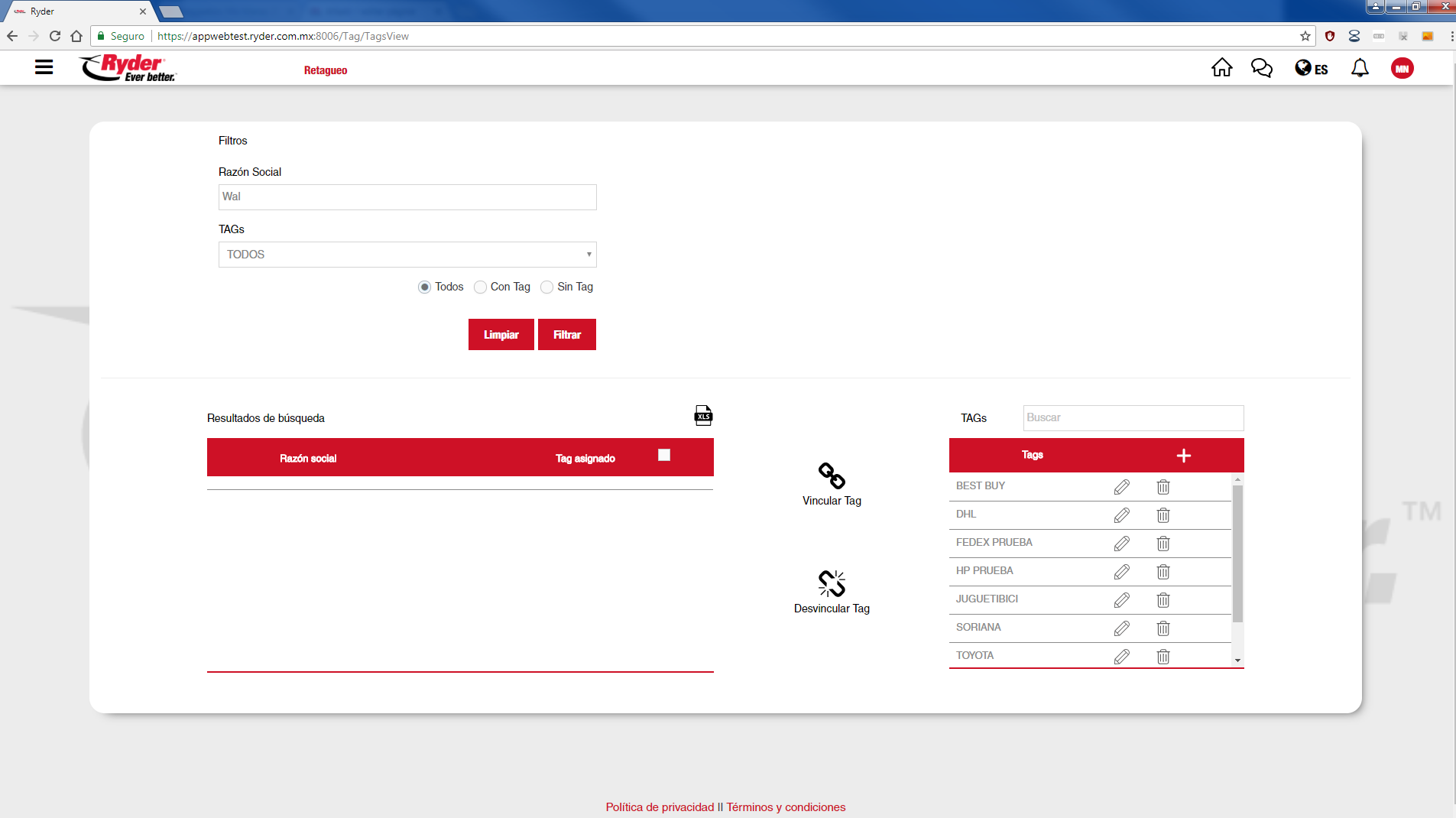Open the chat messages icon

click(x=1261, y=68)
